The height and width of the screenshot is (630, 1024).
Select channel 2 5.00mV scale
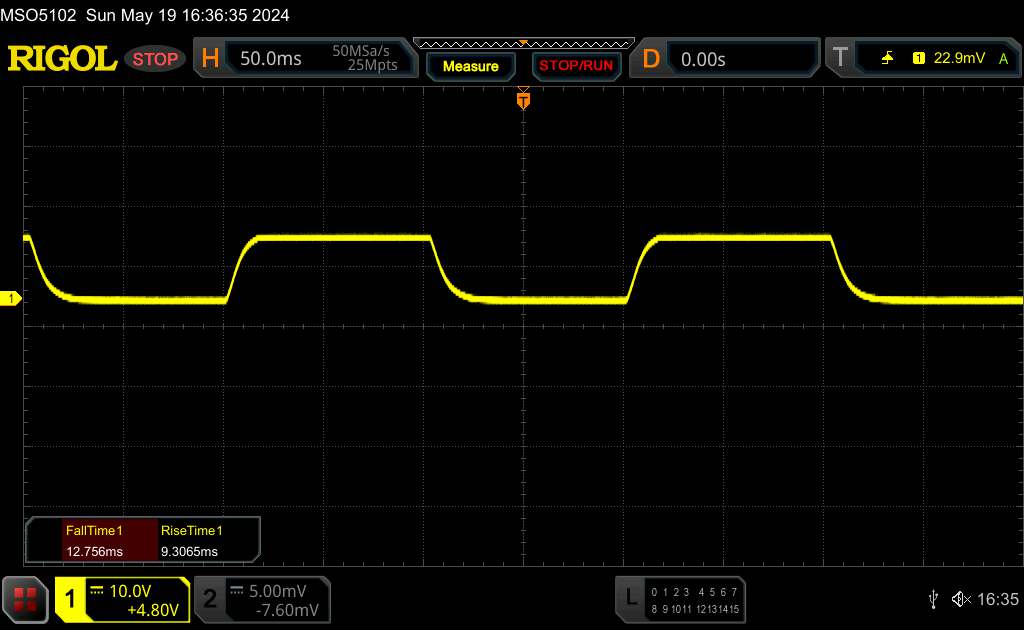tap(278, 591)
